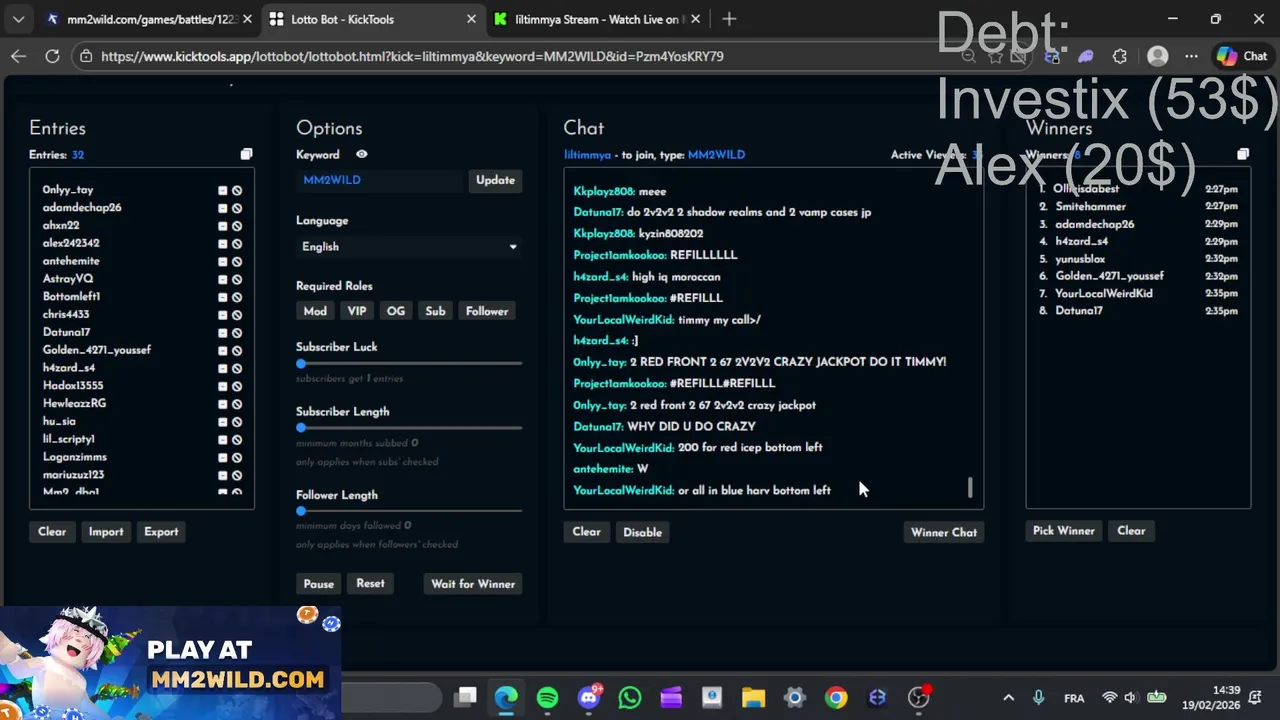Clear the Entries list
Screen dimensions: 1280x720
(52, 532)
